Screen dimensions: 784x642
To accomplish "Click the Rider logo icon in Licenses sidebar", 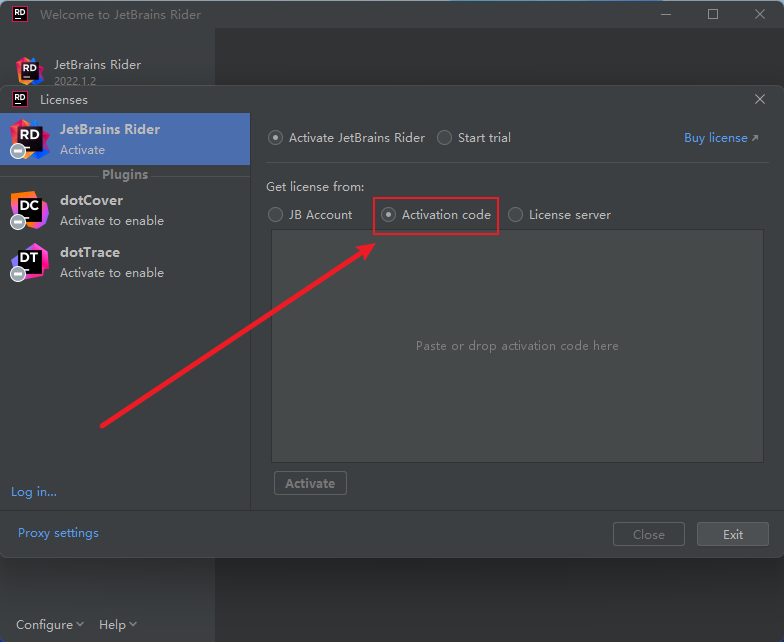I will (30, 138).
